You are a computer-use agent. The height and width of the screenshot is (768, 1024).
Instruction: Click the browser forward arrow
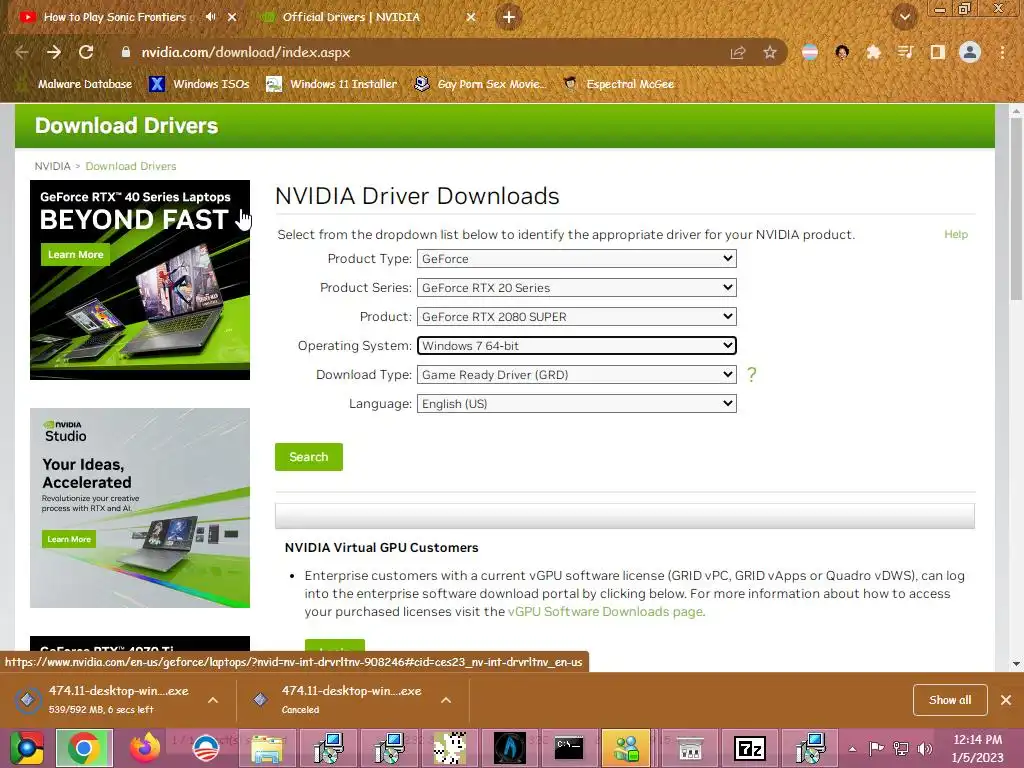coord(54,52)
